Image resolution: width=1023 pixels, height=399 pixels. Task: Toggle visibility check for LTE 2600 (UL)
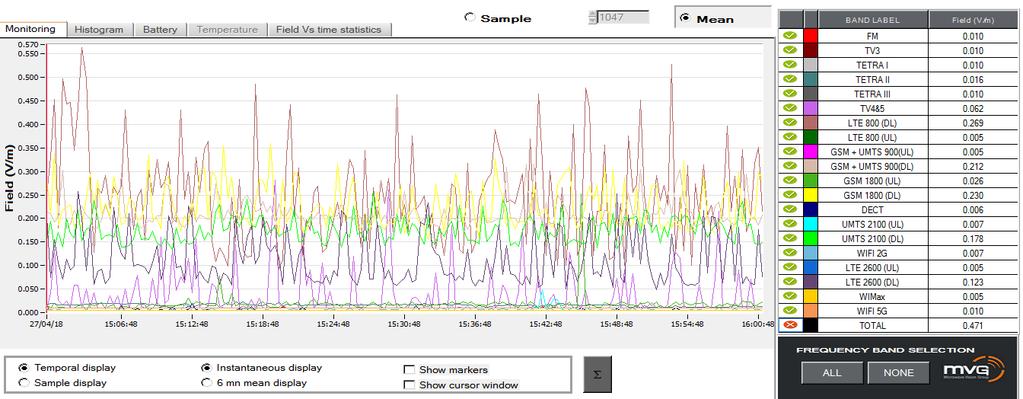790,267
